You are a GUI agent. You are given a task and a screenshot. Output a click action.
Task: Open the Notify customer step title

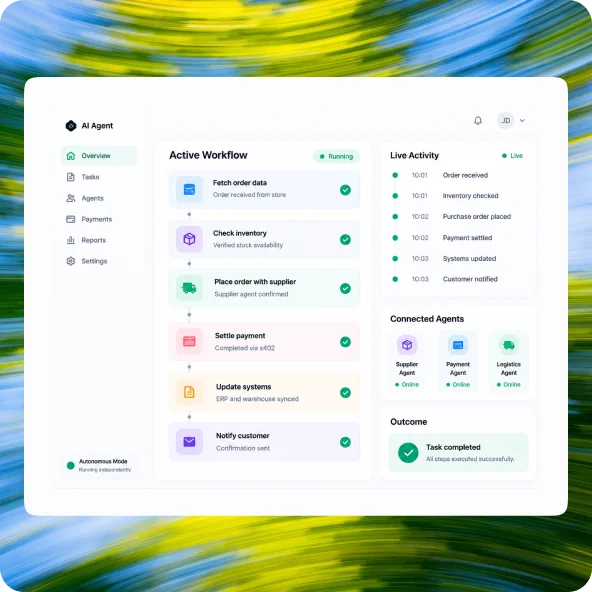point(243,436)
